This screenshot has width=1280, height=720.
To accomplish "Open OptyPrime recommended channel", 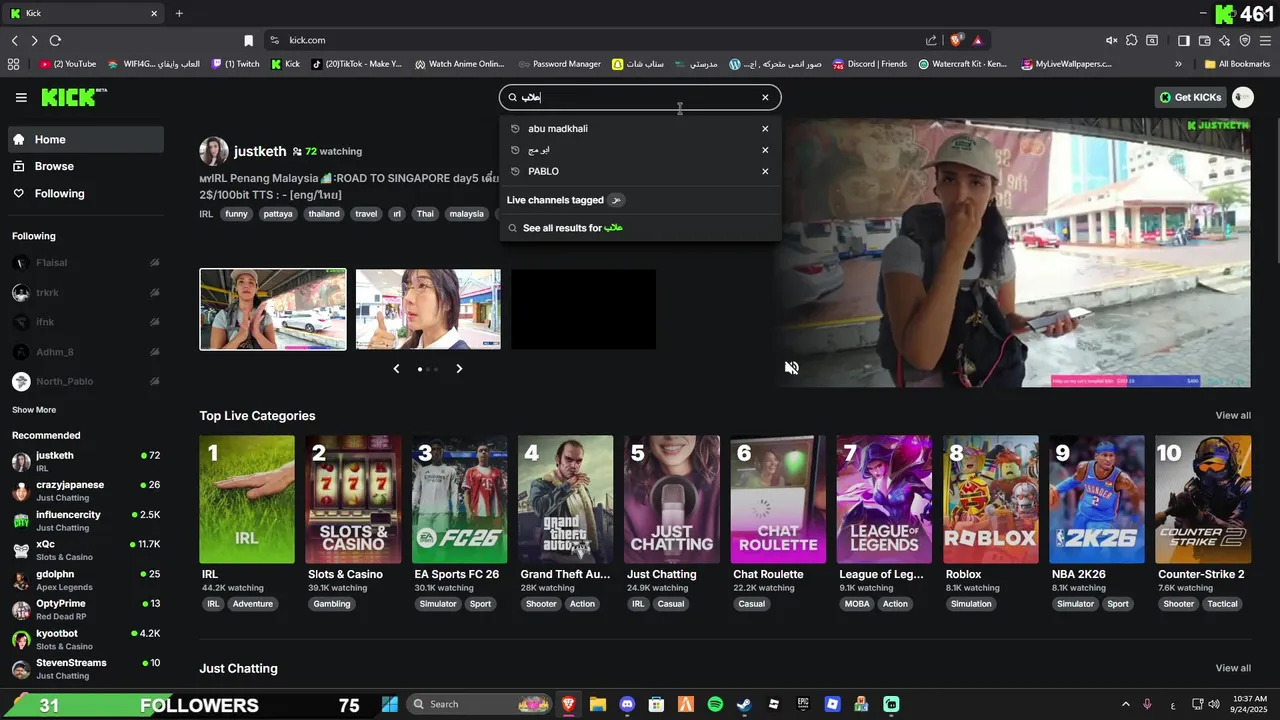I will tap(86, 609).
